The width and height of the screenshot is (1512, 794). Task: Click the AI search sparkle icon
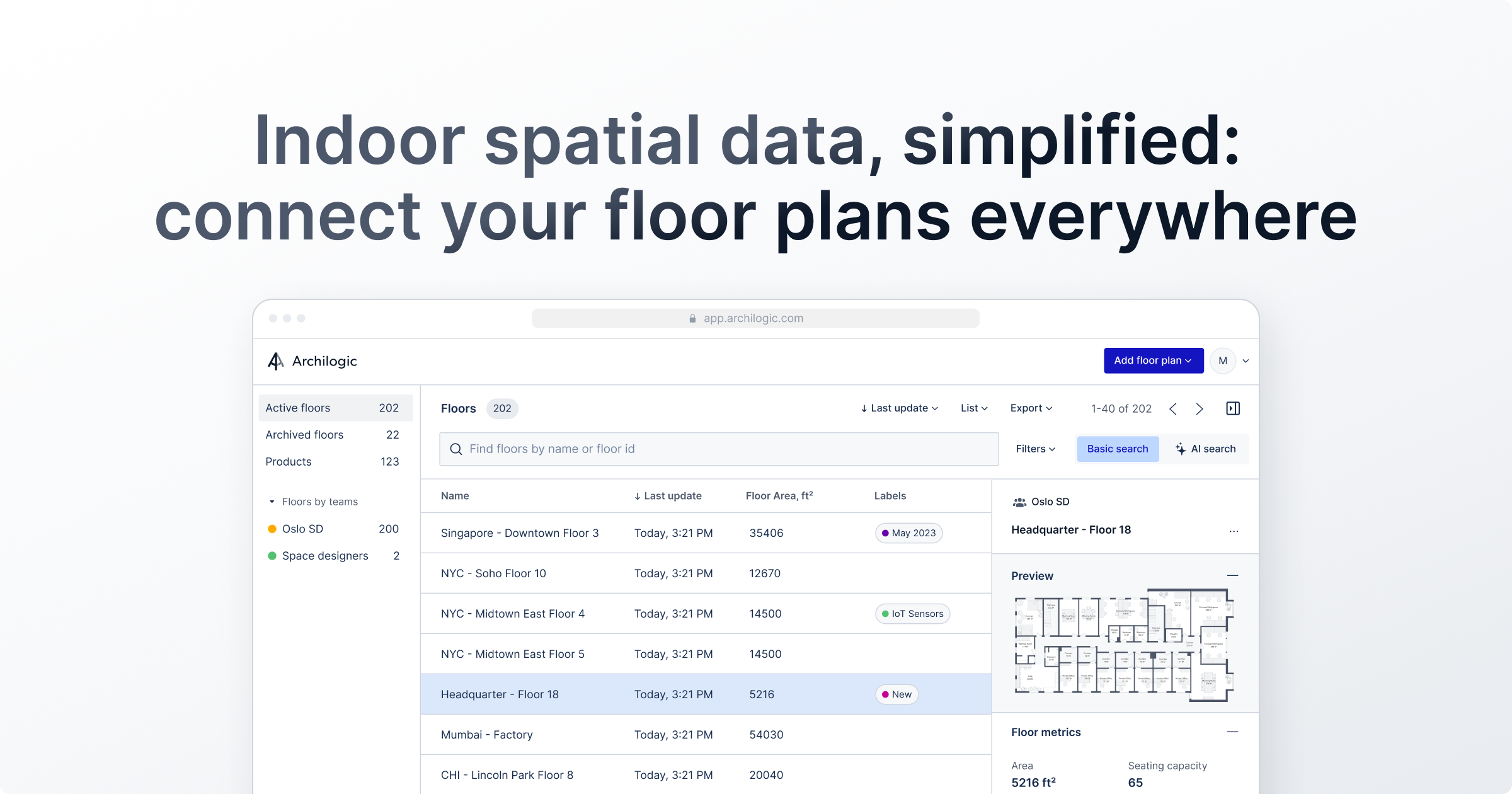click(1181, 449)
